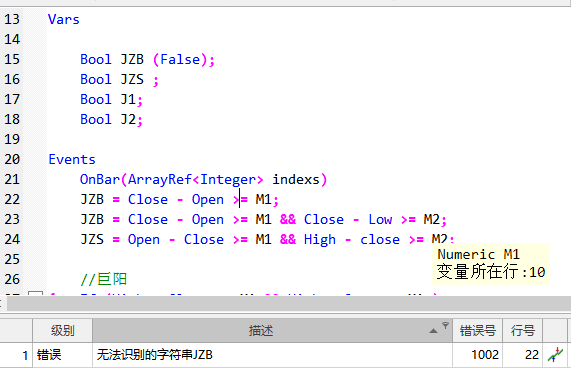This screenshot has height=392, width=571.
Task: Click the horizontal scrollbar below the code editor
Action: [288, 303]
